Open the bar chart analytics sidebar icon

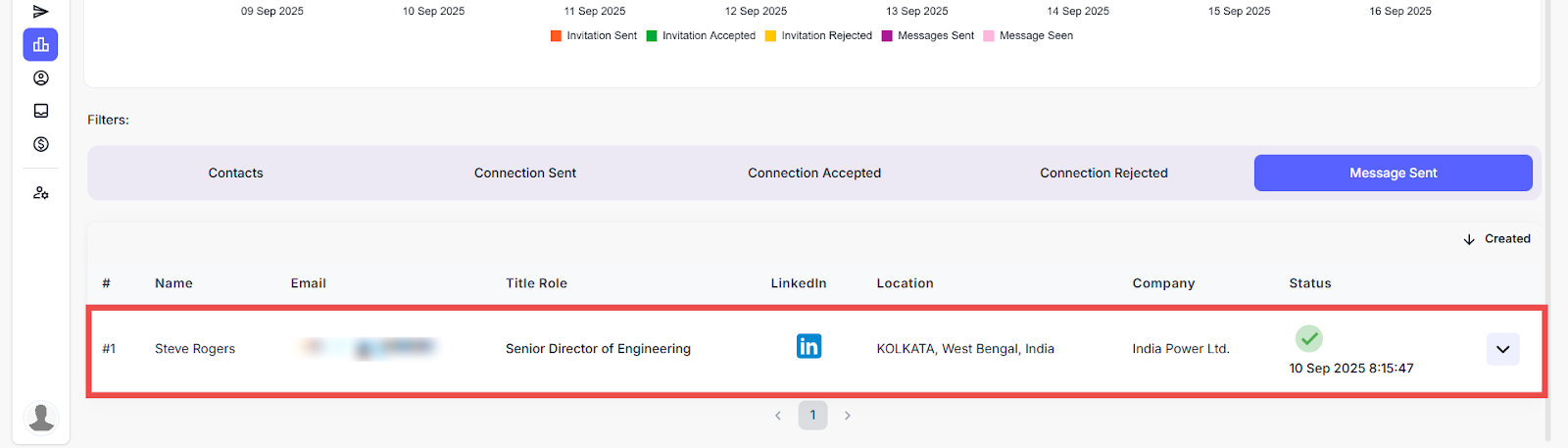[x=40, y=45]
